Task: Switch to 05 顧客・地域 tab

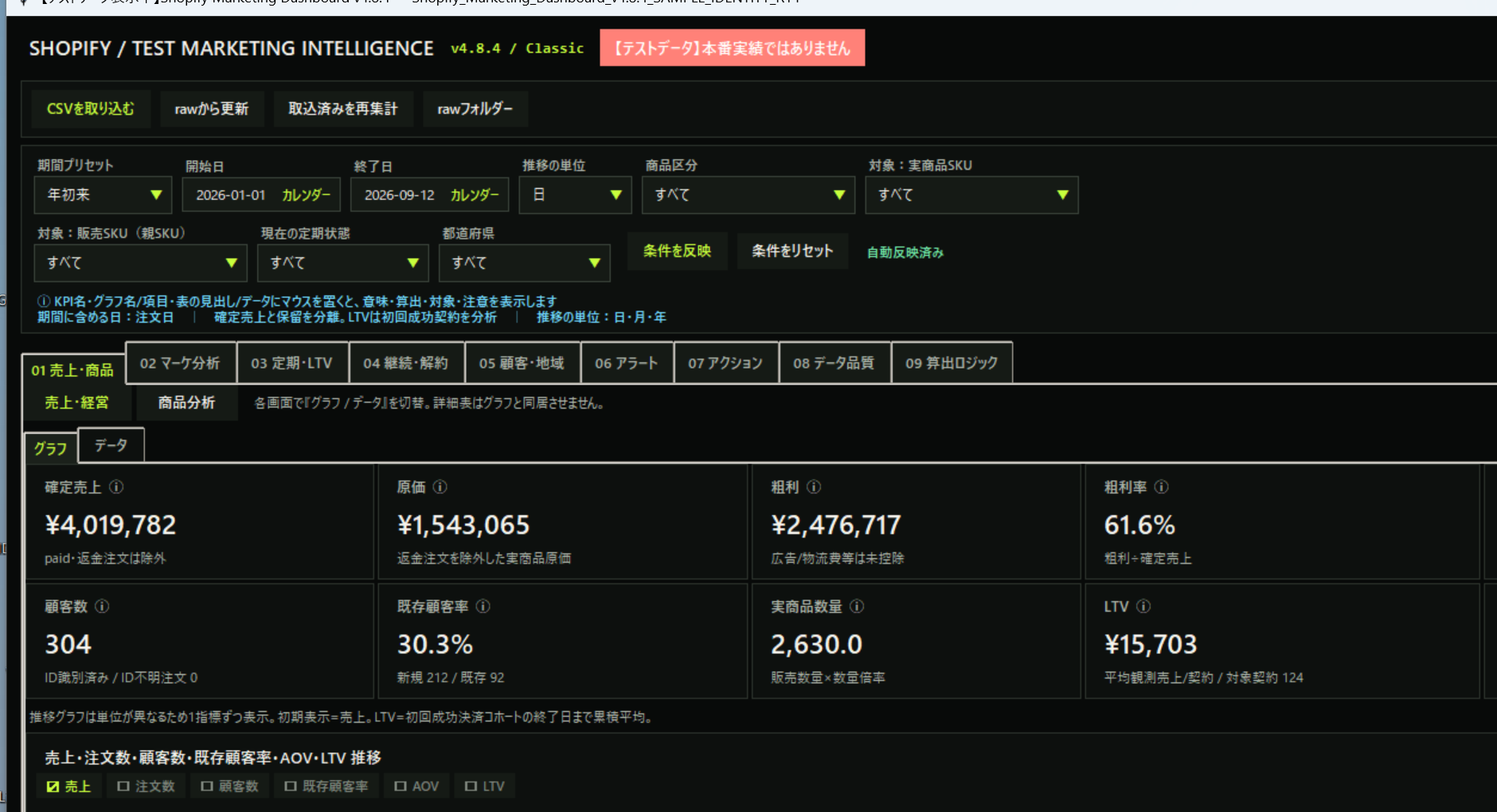Action: pos(522,363)
